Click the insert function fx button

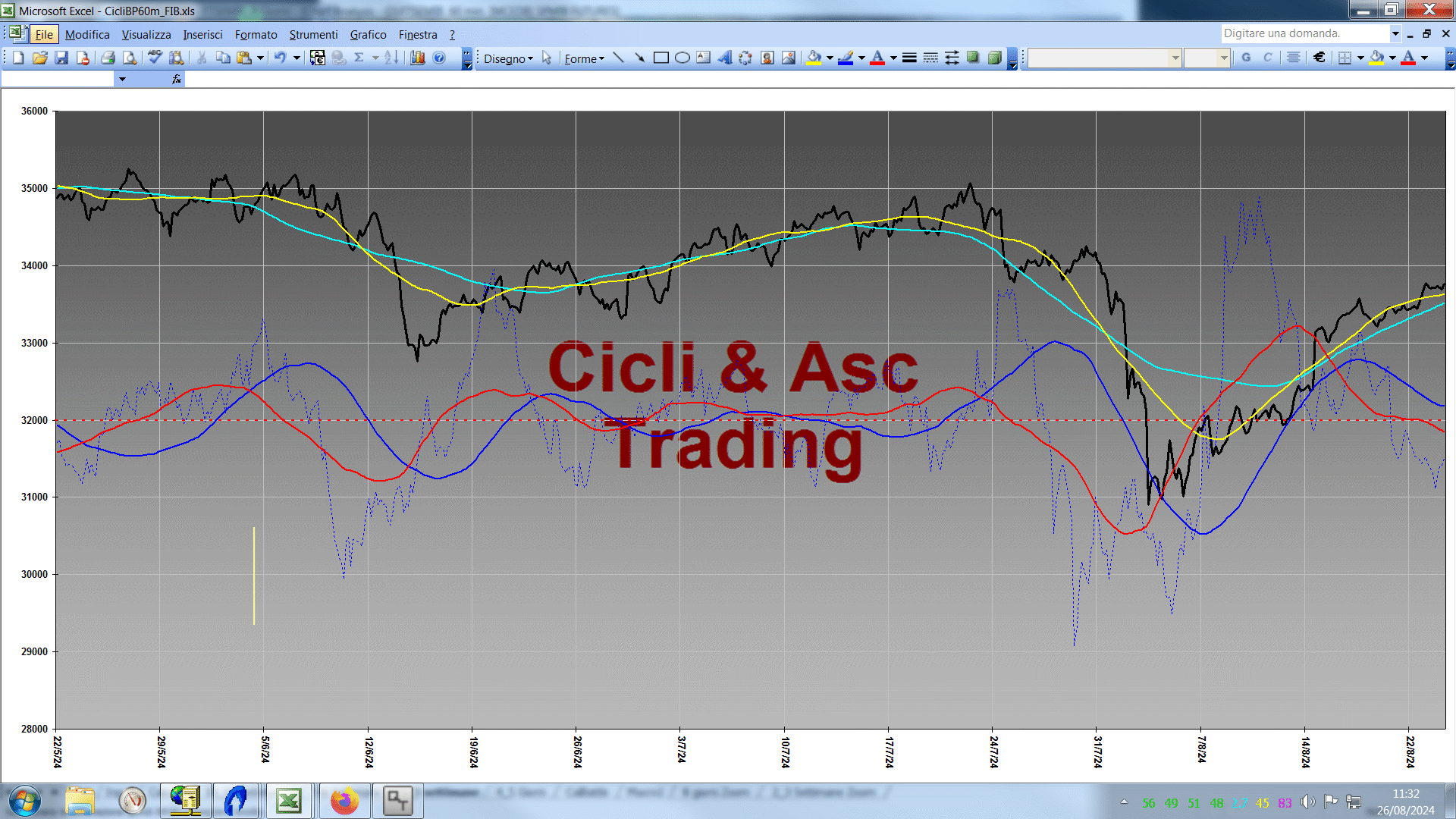click(177, 79)
